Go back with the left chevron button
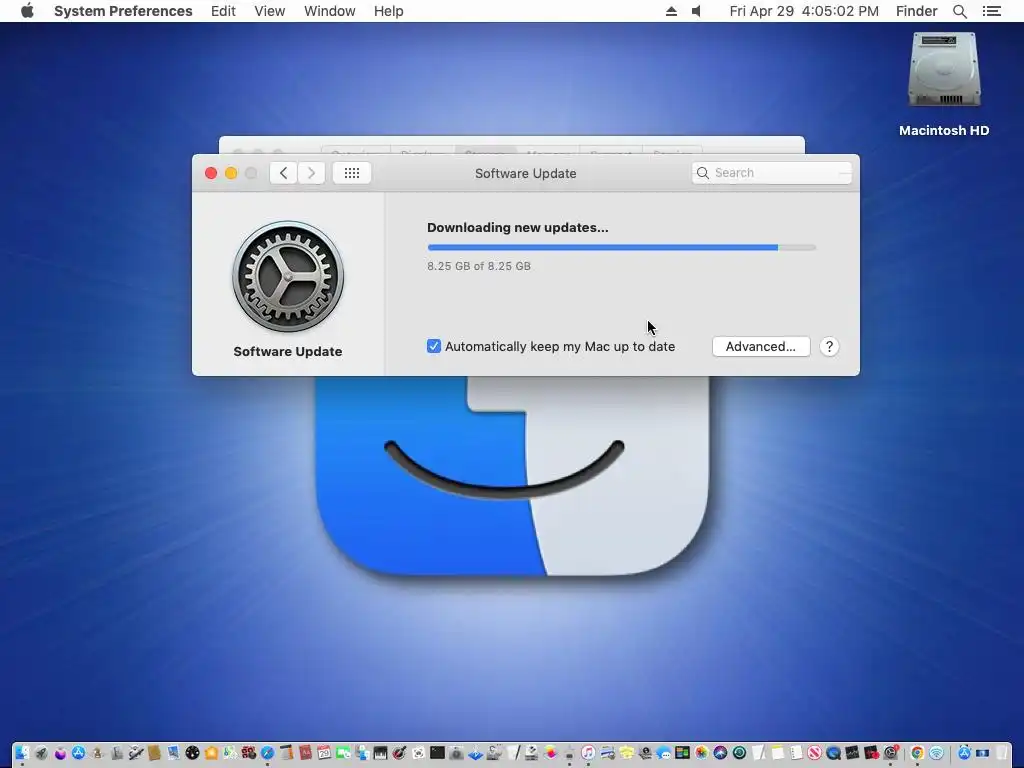 click(x=283, y=173)
